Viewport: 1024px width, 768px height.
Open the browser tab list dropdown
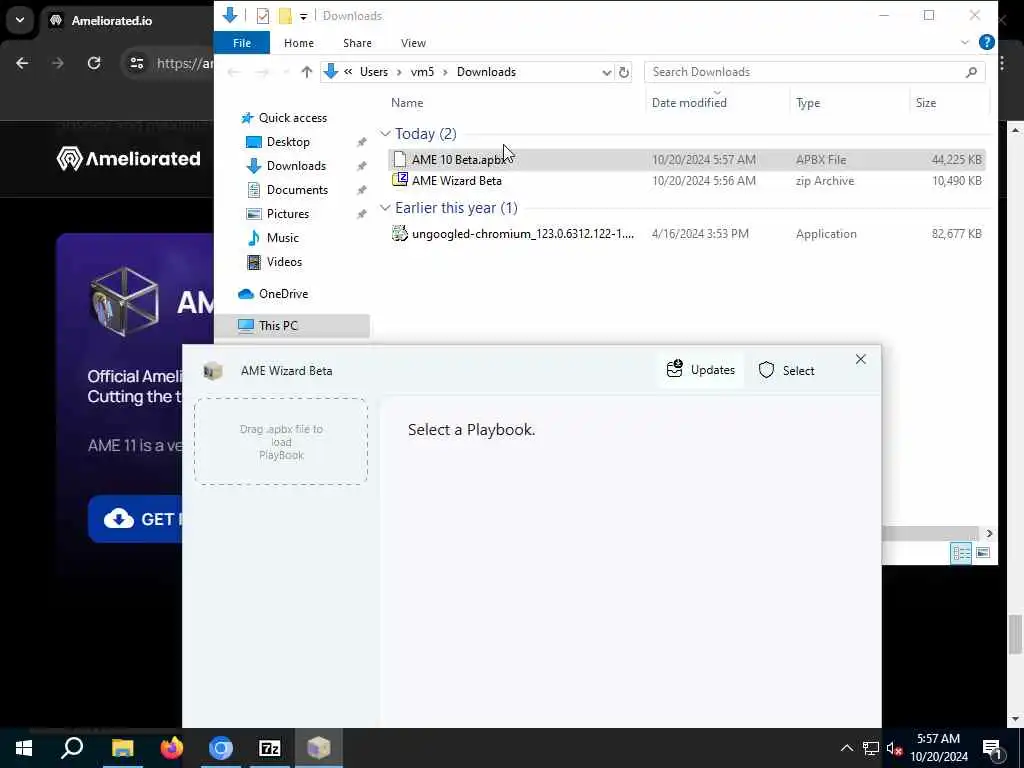[20, 20]
